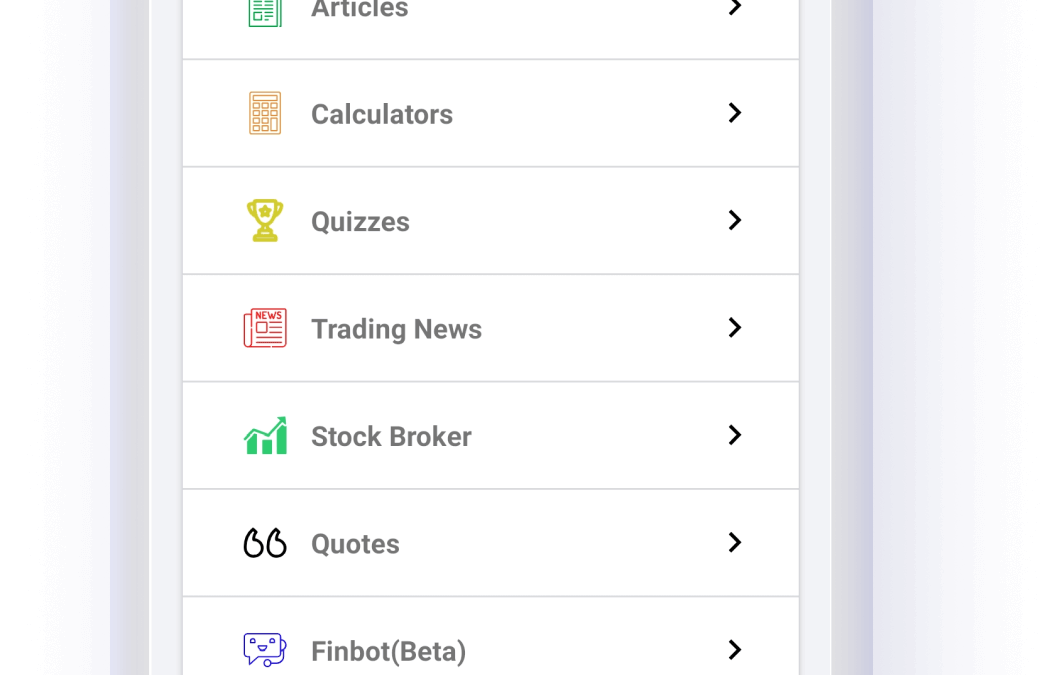The height and width of the screenshot is (675, 1063).
Task: Expand the Quizzes chevron arrow
Action: tap(735, 220)
